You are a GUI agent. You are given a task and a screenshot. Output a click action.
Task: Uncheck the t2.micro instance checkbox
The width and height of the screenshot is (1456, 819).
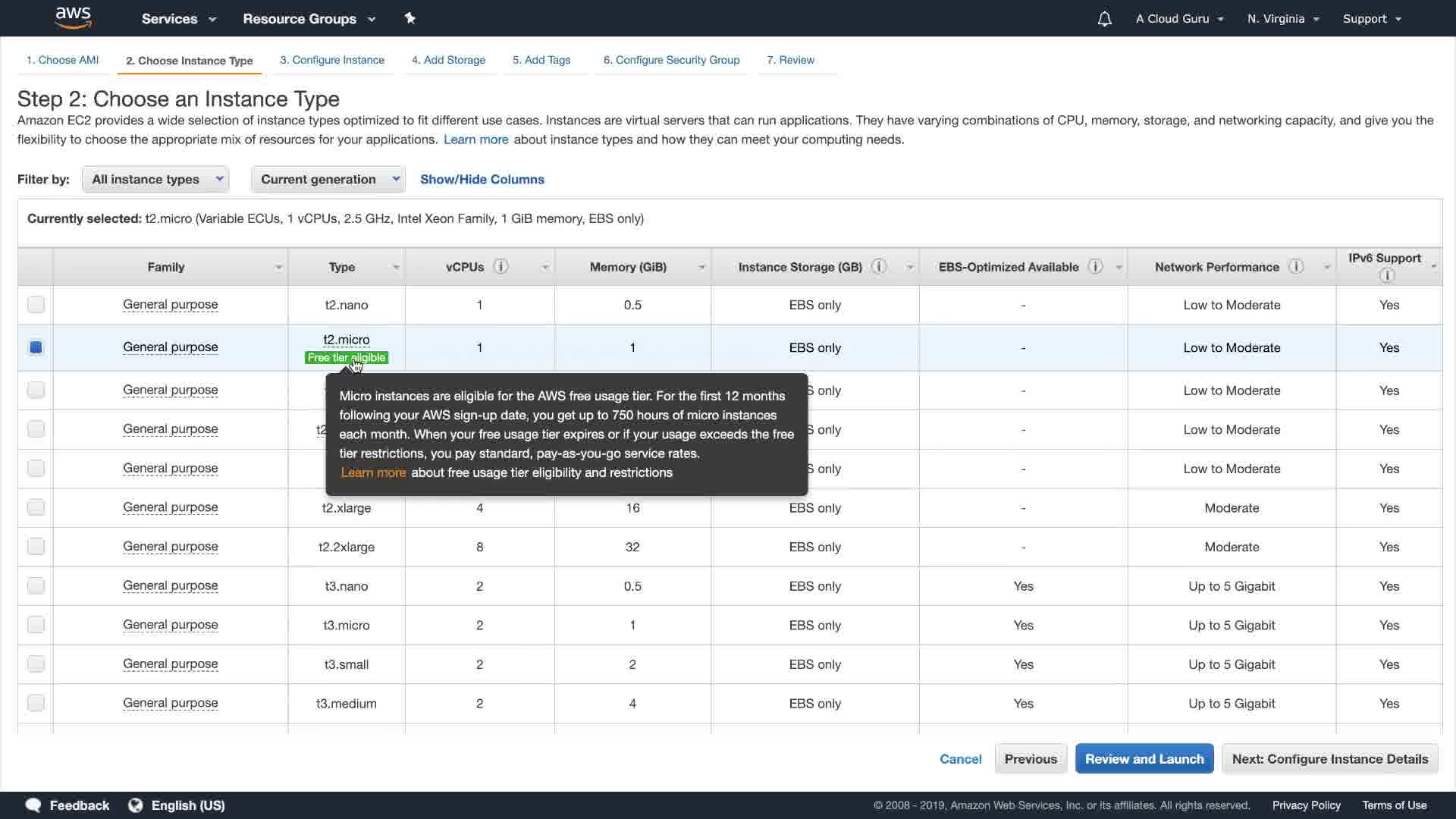36,347
